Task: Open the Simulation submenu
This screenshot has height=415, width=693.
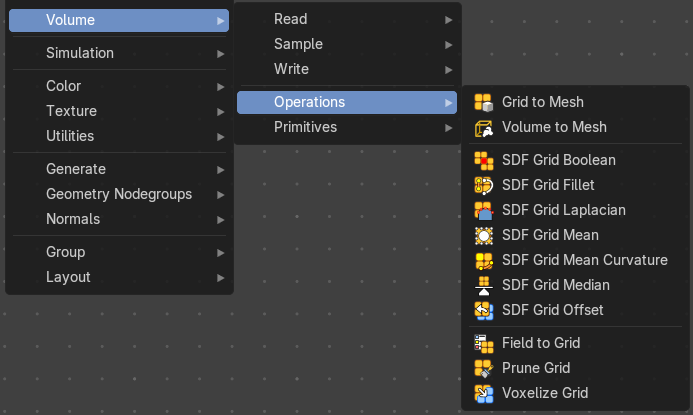Action: point(119,53)
